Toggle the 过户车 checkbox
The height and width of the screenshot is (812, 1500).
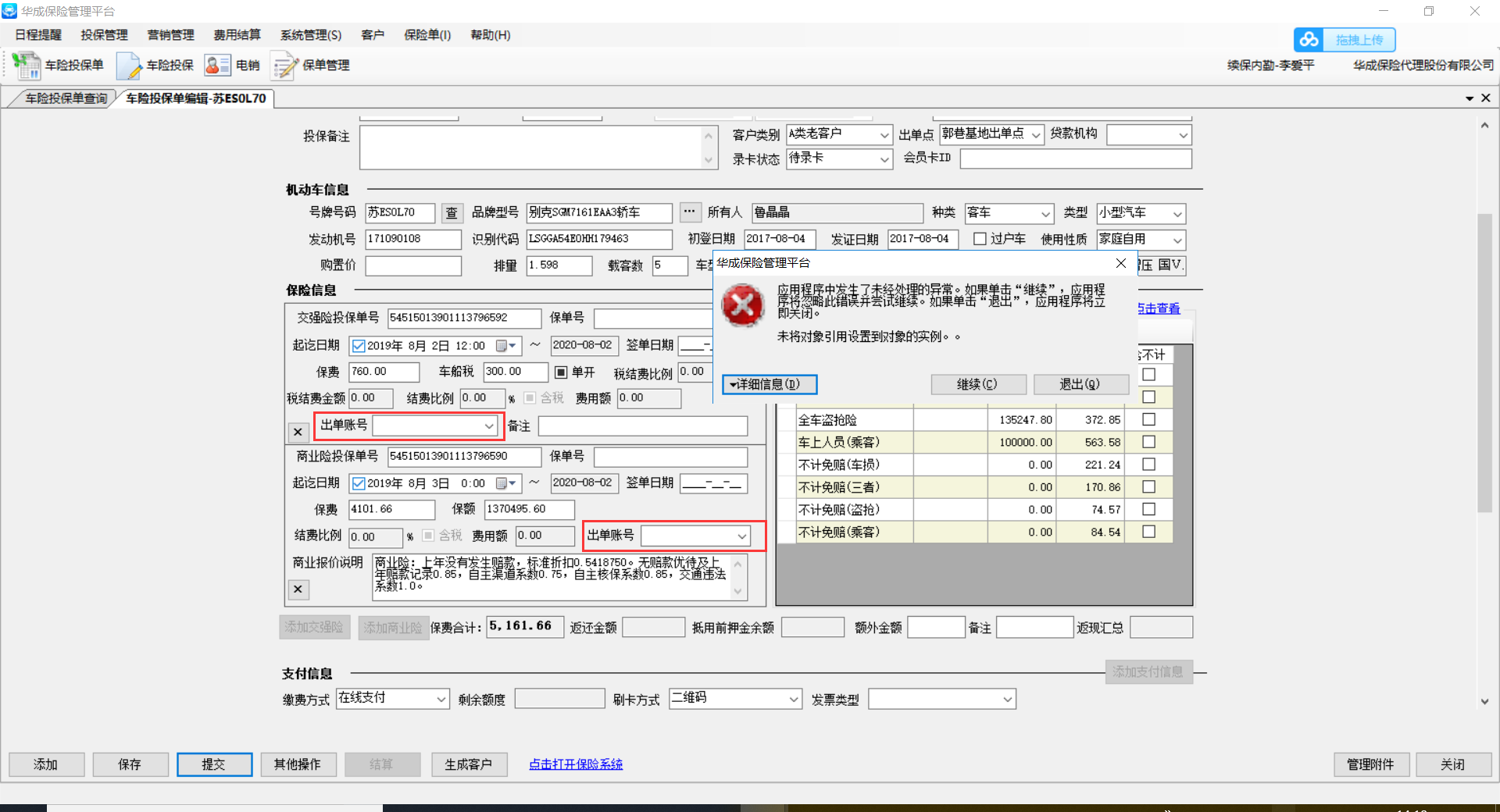[980, 239]
